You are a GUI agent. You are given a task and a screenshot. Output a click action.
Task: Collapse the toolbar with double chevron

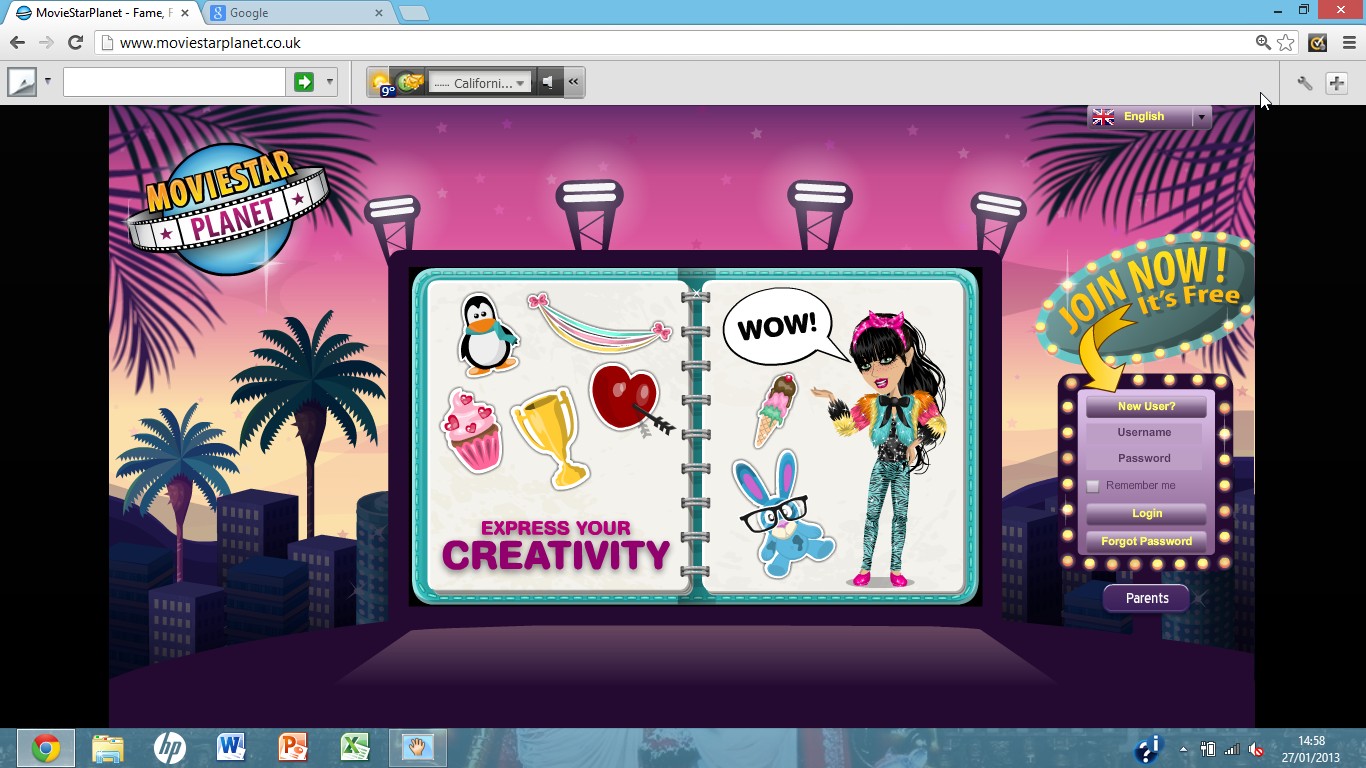pyautogui.click(x=574, y=83)
